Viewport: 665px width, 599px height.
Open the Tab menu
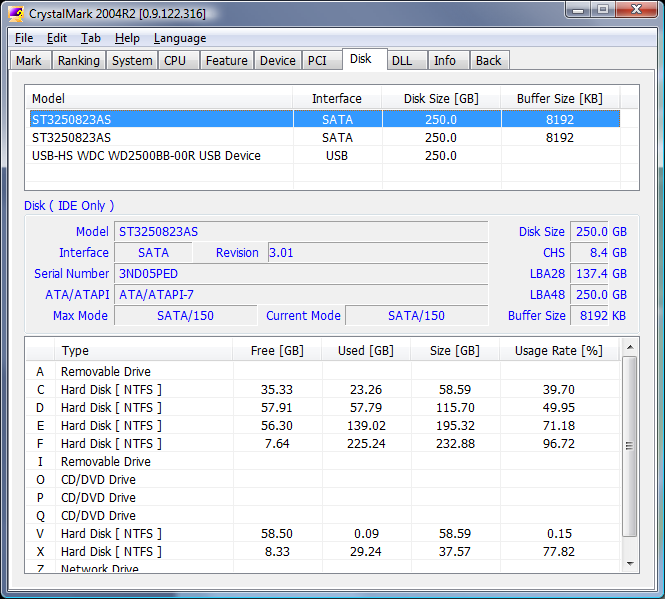(91, 38)
